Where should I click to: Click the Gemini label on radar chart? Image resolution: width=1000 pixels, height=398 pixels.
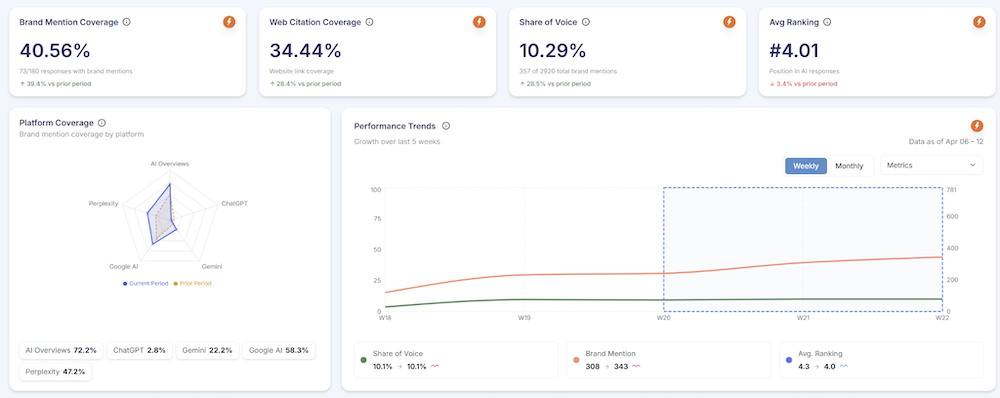[x=212, y=266]
